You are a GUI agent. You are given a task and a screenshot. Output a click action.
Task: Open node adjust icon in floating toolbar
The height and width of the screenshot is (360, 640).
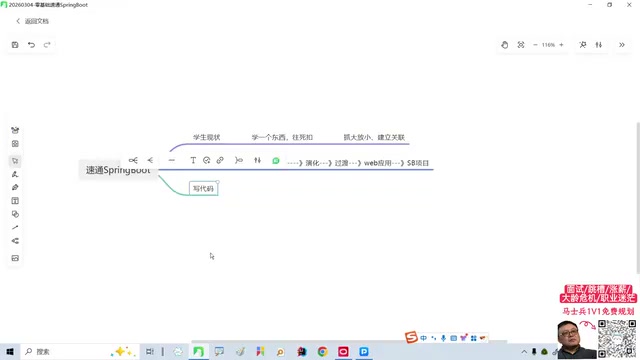tap(257, 160)
